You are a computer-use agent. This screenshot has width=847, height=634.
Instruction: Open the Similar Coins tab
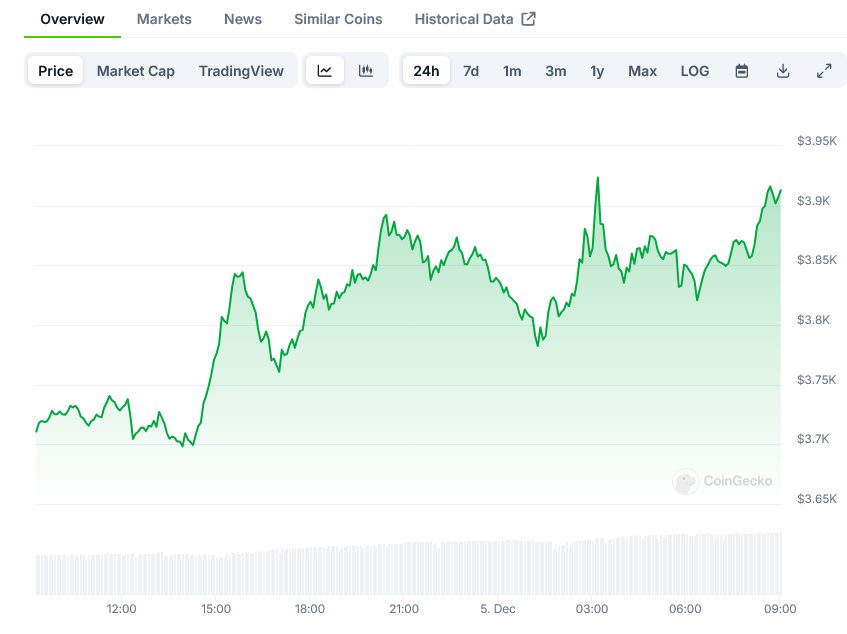pyautogui.click(x=338, y=19)
